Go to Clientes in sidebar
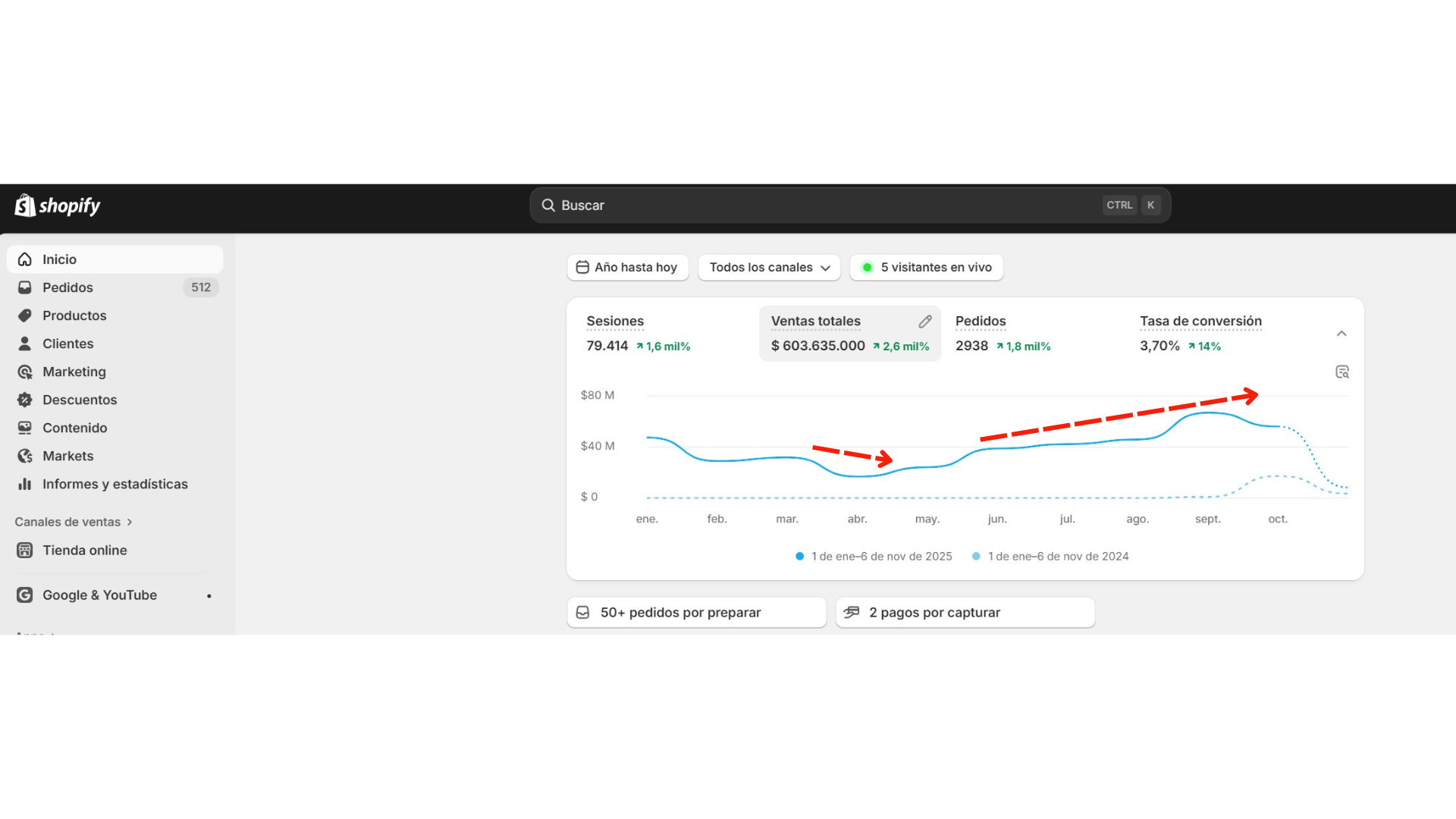The height and width of the screenshot is (819, 1456). (115, 344)
